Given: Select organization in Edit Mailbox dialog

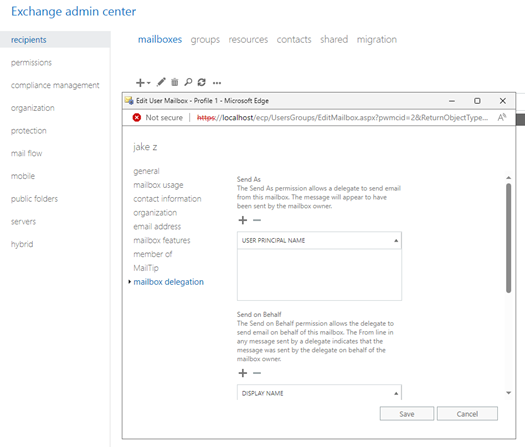Looking at the screenshot, I should click(155, 213).
